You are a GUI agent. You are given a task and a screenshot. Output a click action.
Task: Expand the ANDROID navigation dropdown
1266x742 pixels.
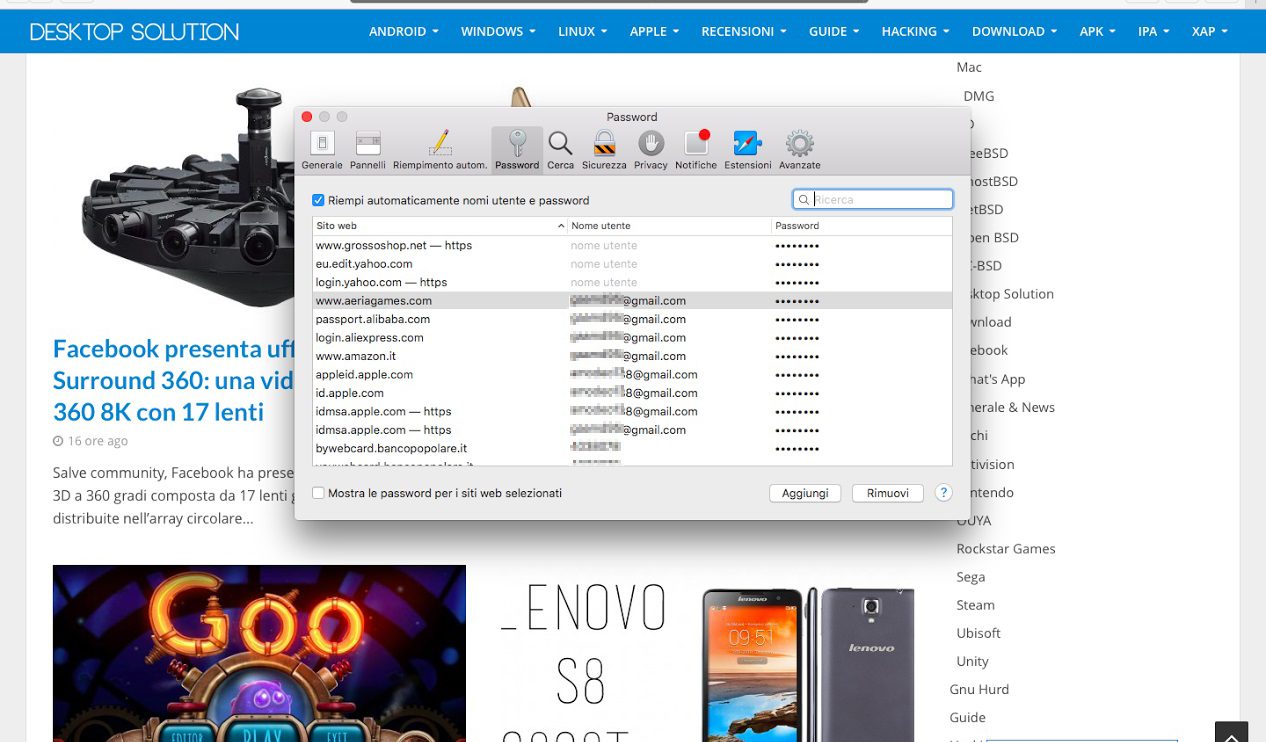click(x=403, y=31)
